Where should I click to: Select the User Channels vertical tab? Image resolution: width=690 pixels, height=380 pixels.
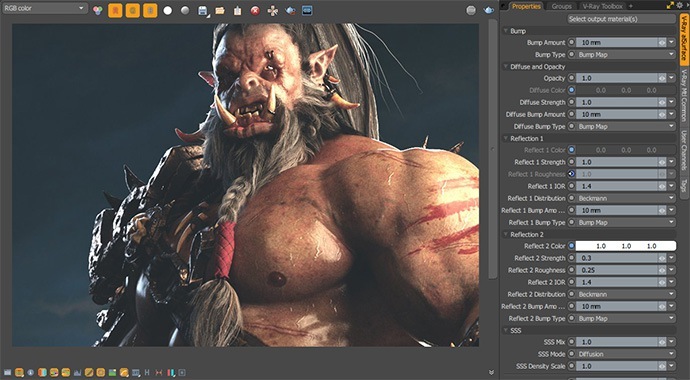click(x=684, y=150)
